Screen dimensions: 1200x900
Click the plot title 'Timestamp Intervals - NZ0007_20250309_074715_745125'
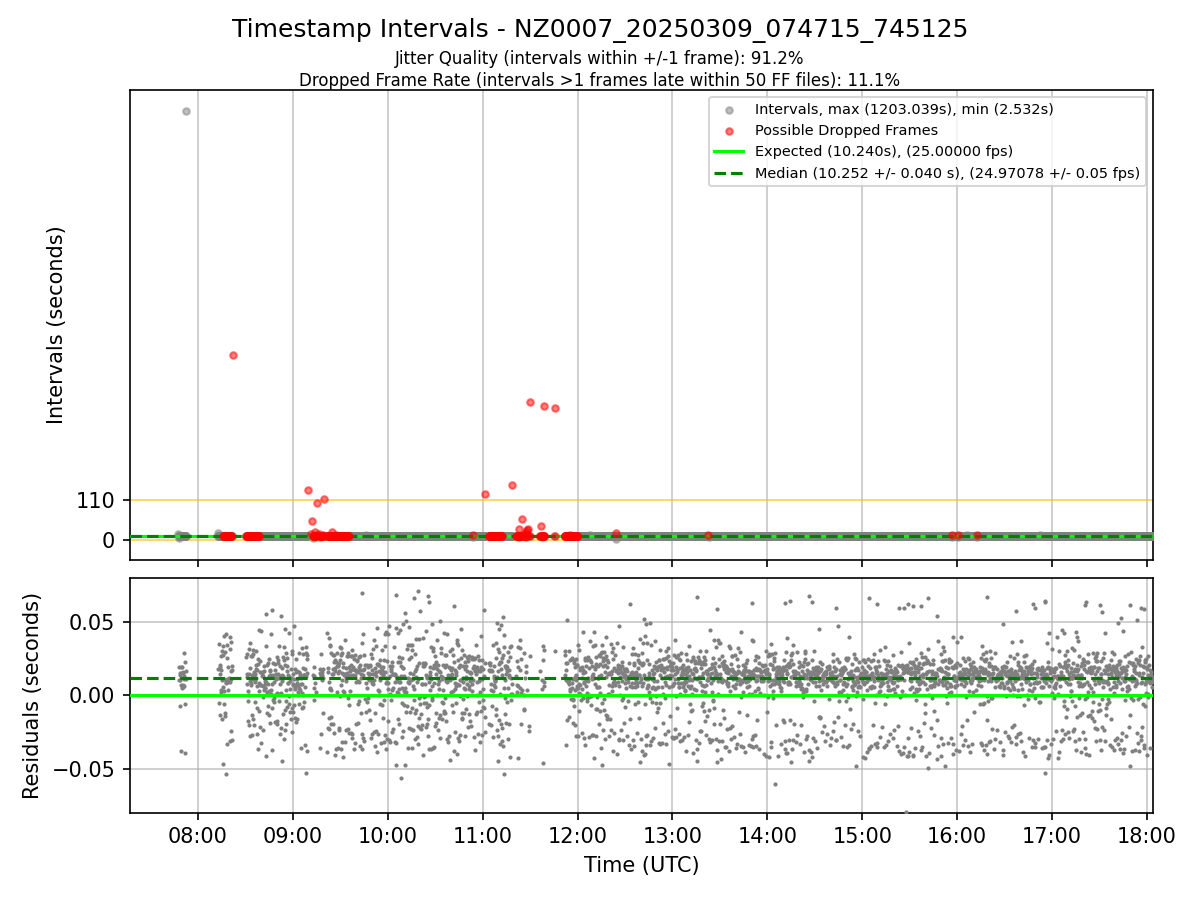[600, 29]
